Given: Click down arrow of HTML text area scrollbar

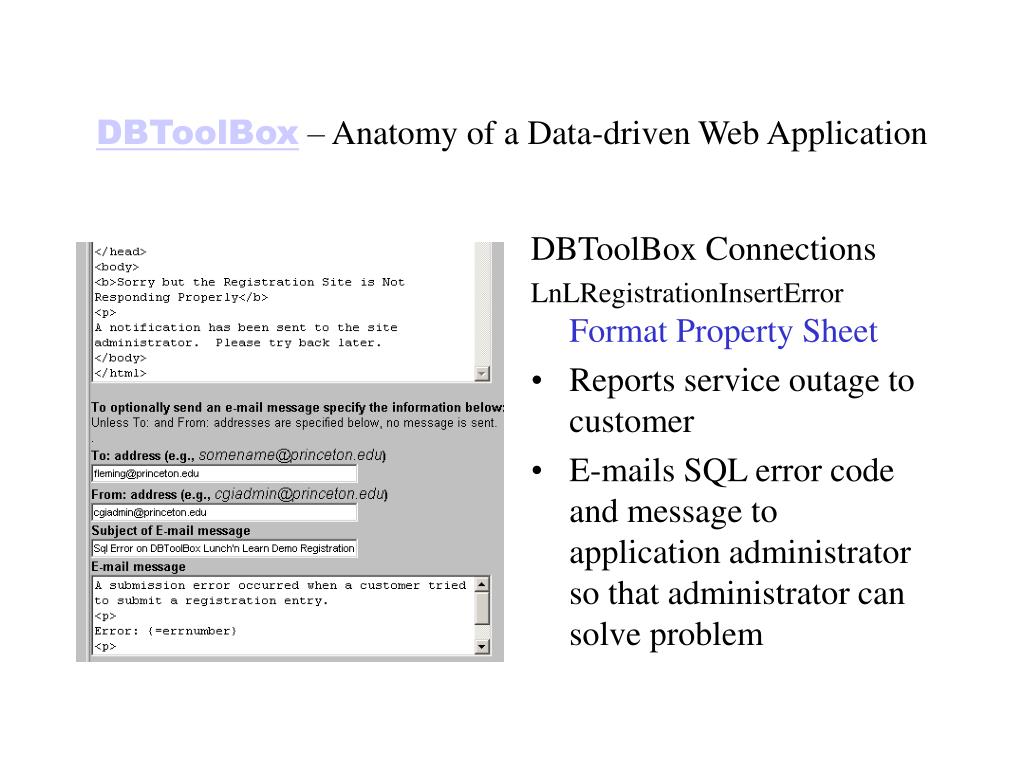Looking at the screenshot, I should pyautogui.click(x=483, y=374).
